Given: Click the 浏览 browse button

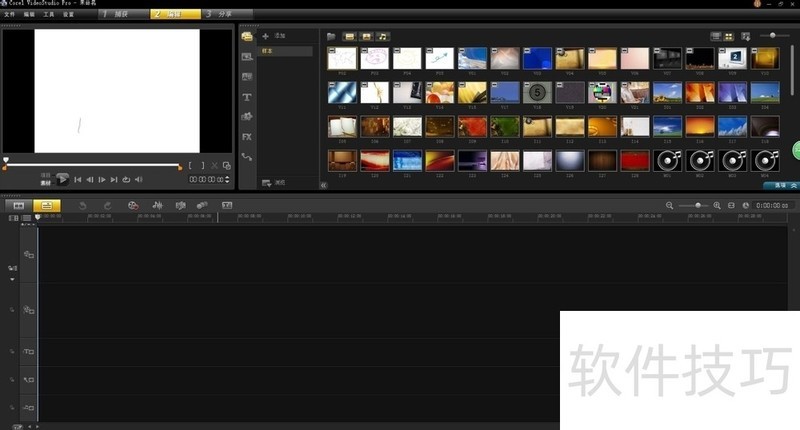Looking at the screenshot, I should 274,183.
